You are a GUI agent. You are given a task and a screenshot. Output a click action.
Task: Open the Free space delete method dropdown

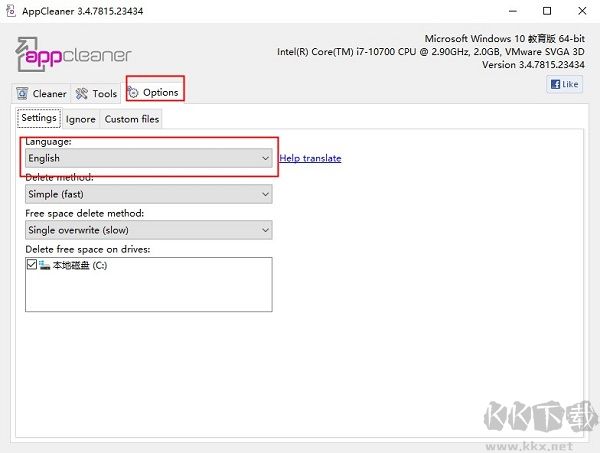coord(148,230)
